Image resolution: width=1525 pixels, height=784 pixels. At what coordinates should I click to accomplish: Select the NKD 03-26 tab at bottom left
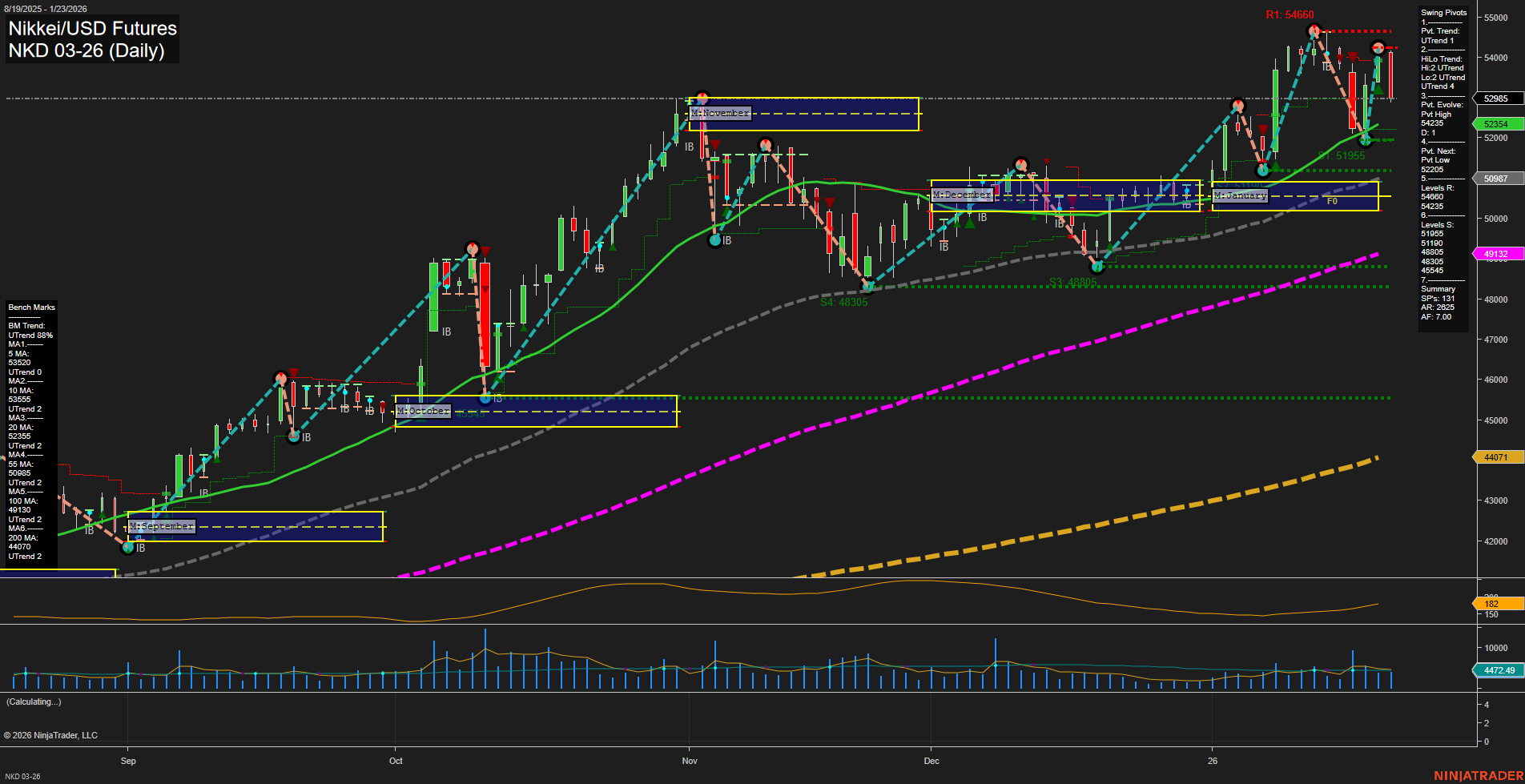coord(24,776)
